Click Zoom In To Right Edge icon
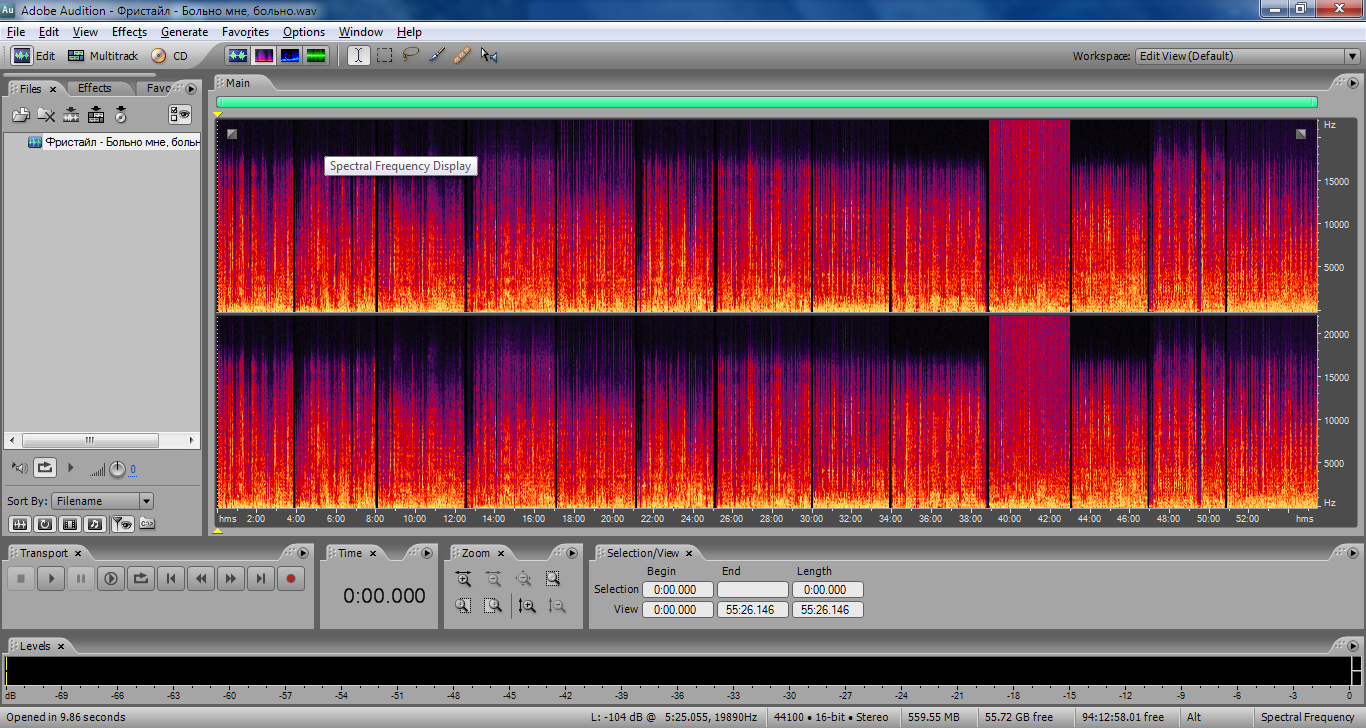This screenshot has width=1366, height=728. point(493,605)
